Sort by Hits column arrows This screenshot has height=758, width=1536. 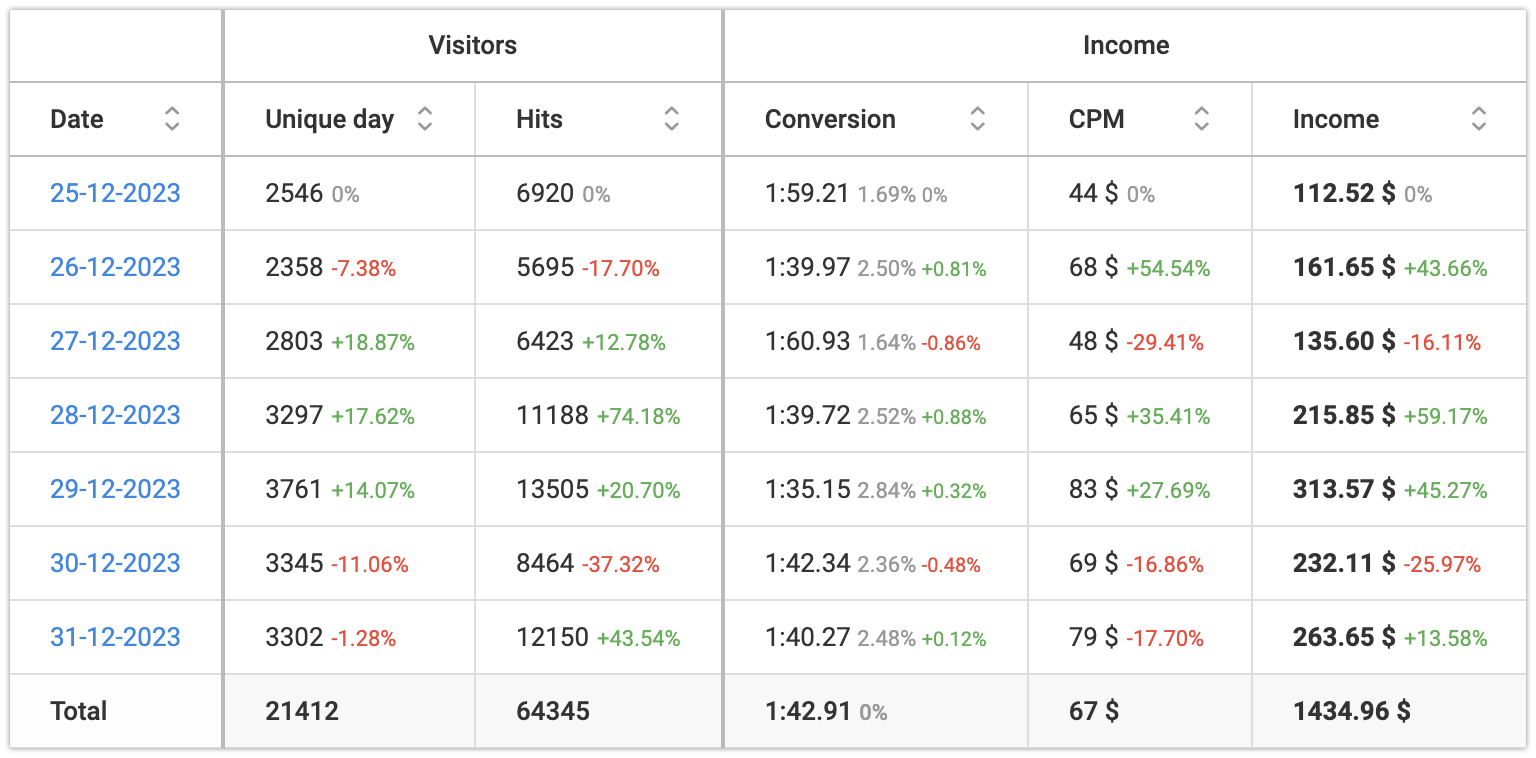672,119
